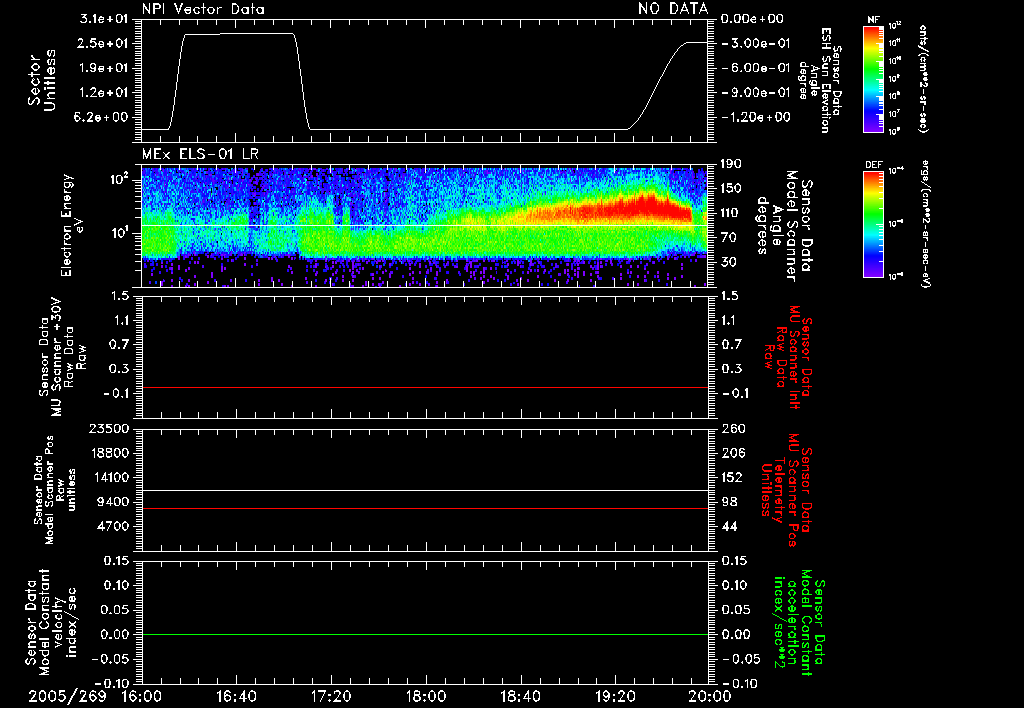
Task: Select the 'MEx ELS-01 LR' spectrogram title
Action: tap(200, 154)
